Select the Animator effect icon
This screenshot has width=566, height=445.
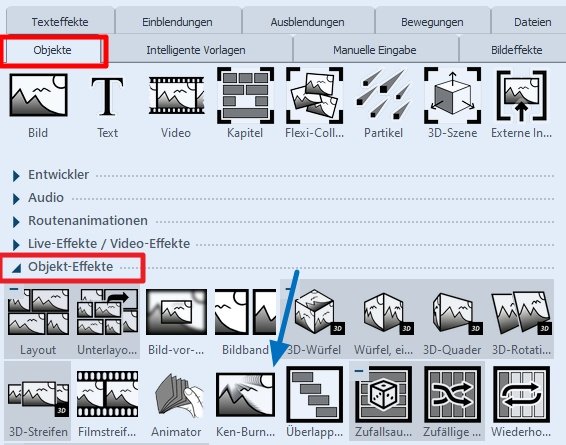(176, 396)
